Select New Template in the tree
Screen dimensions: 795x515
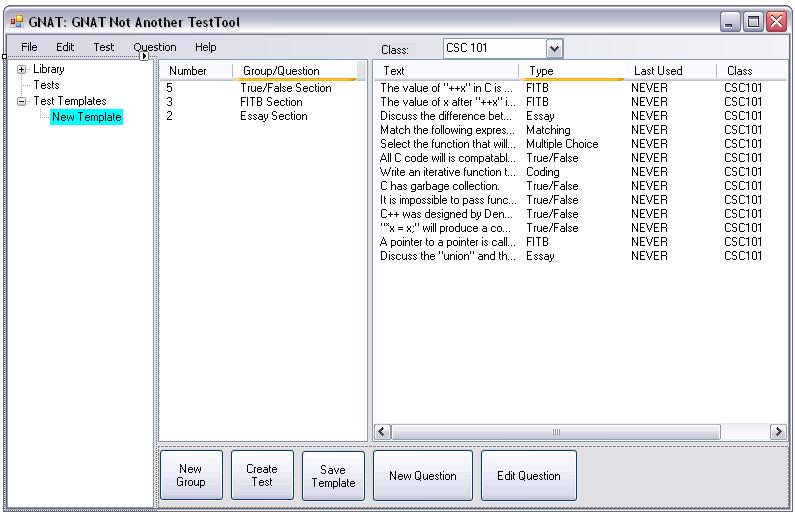point(87,117)
